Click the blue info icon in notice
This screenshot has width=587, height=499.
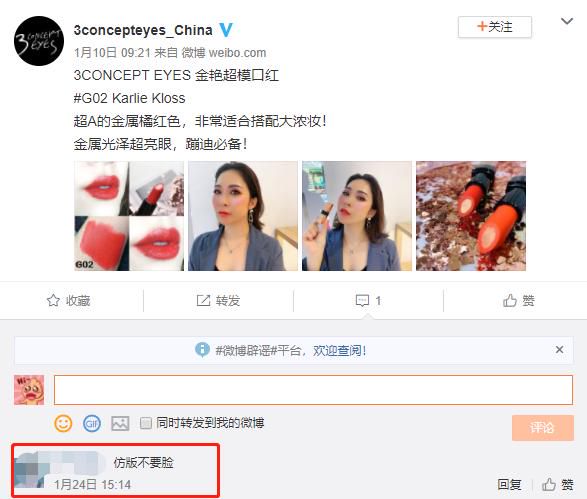202,350
